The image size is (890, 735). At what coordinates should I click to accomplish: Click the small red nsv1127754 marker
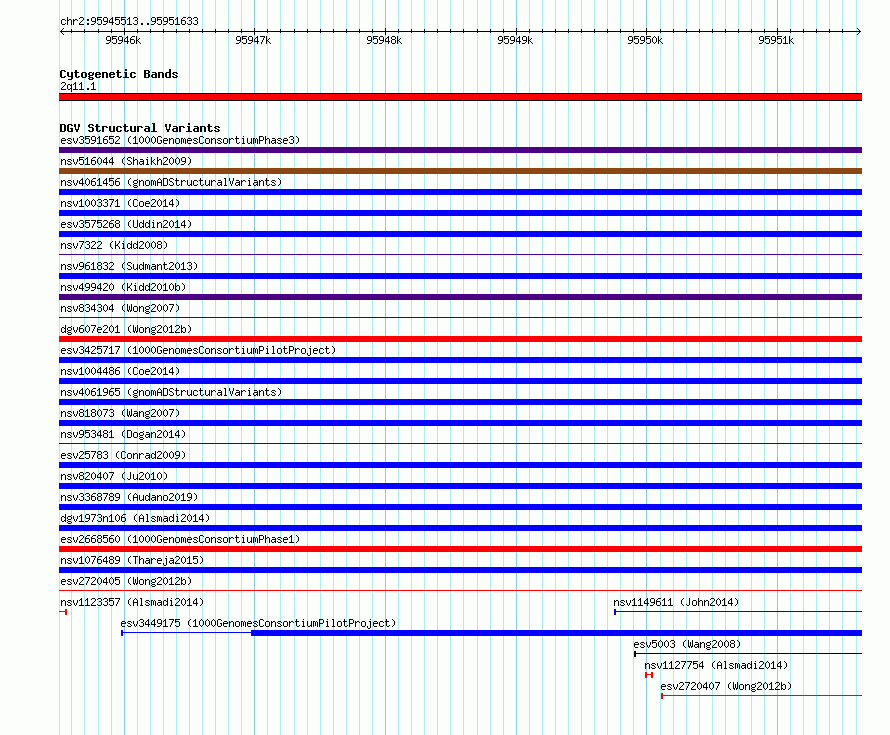click(x=649, y=675)
